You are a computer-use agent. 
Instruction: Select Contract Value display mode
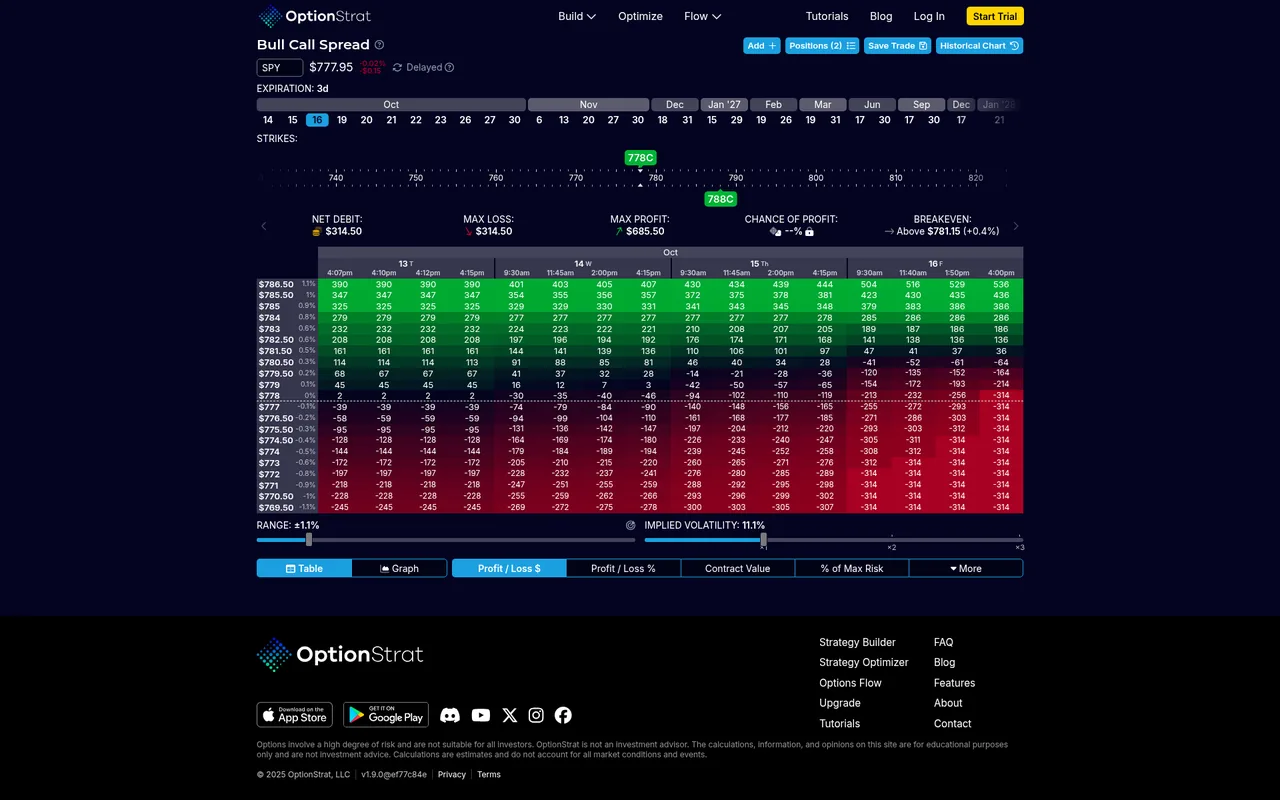point(738,568)
